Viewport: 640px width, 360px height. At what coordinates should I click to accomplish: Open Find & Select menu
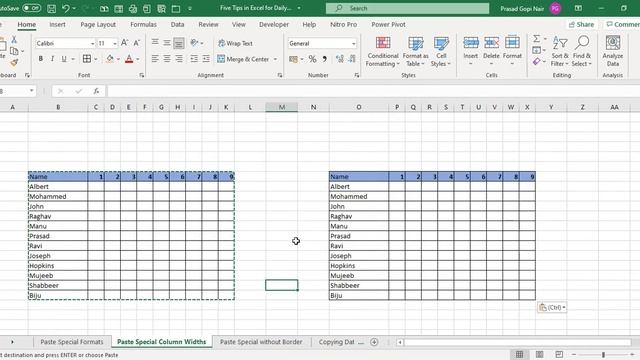coord(582,51)
